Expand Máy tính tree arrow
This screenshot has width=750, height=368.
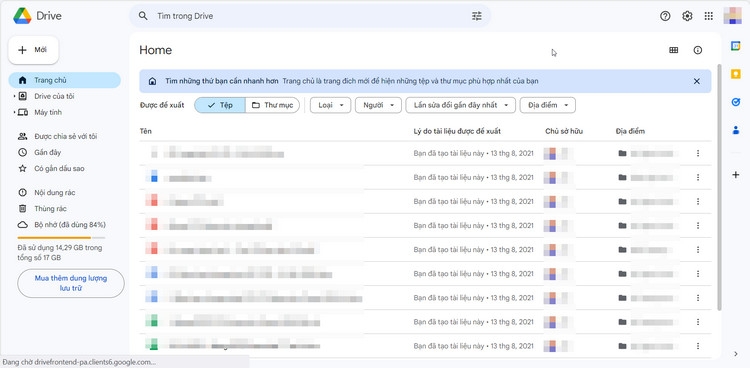coord(14,112)
